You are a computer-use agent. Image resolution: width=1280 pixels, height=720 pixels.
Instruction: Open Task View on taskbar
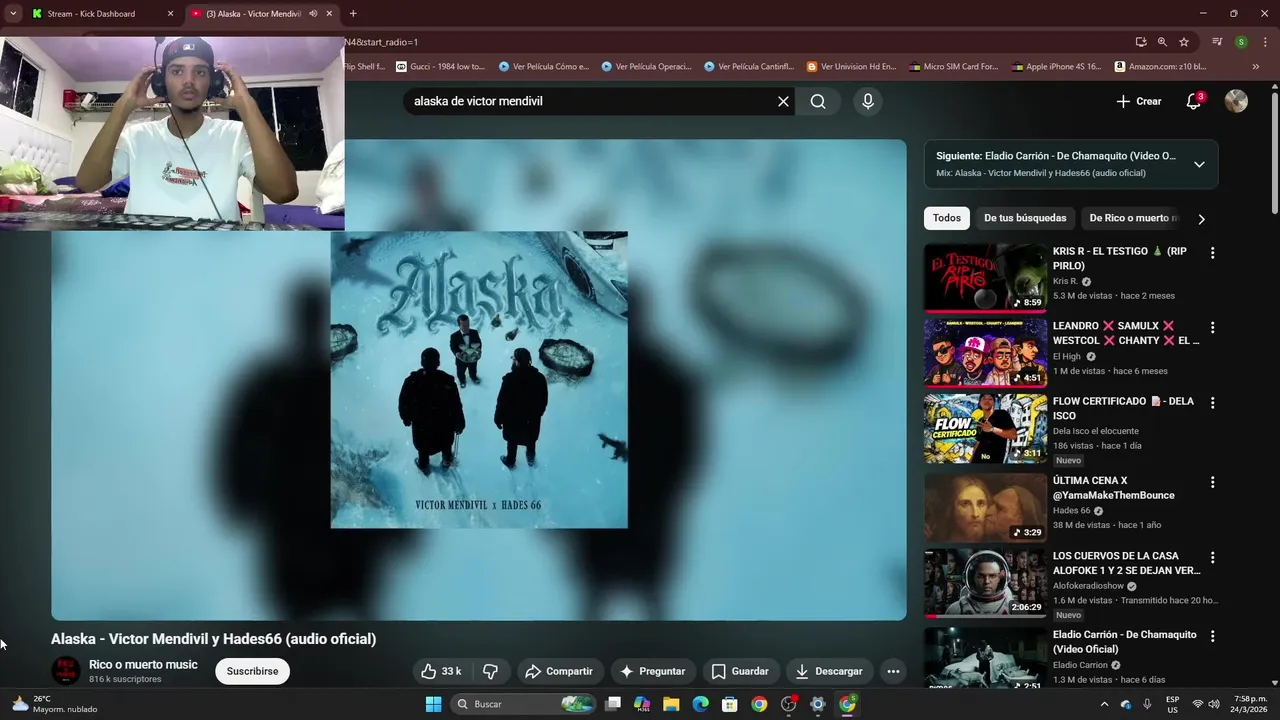click(613, 704)
